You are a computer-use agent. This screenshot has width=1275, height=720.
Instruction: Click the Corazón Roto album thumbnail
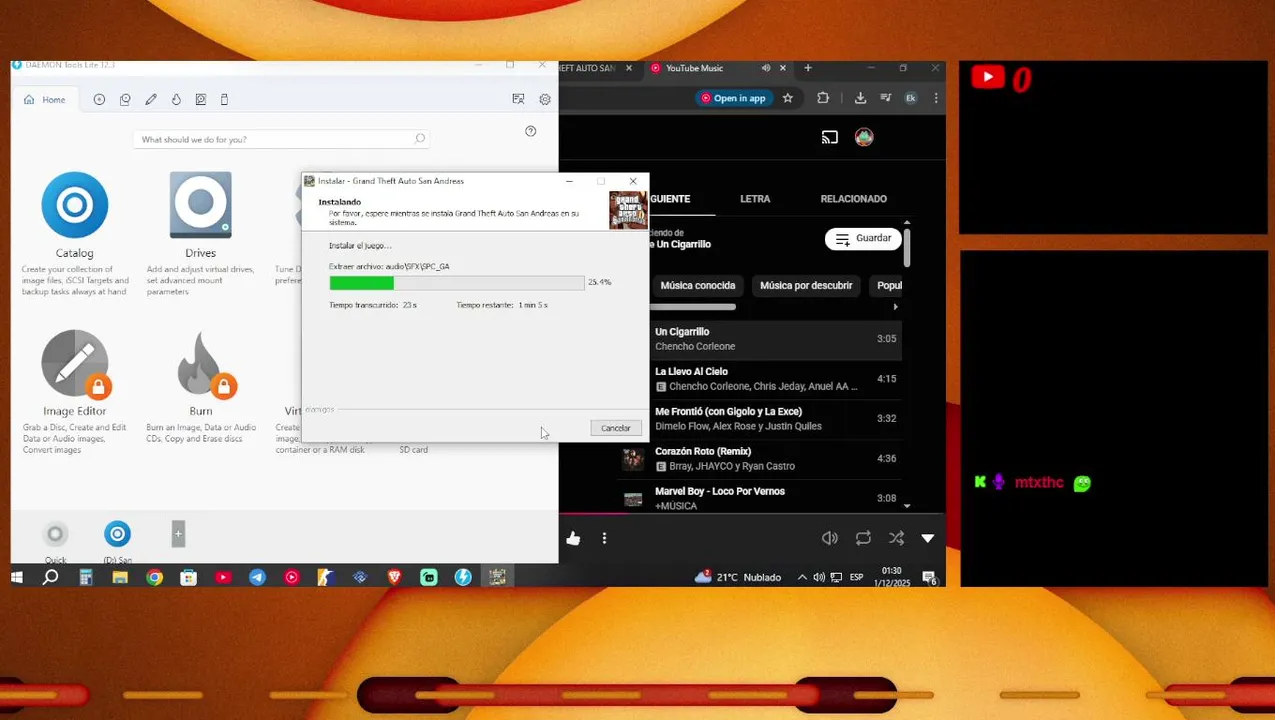coord(633,459)
